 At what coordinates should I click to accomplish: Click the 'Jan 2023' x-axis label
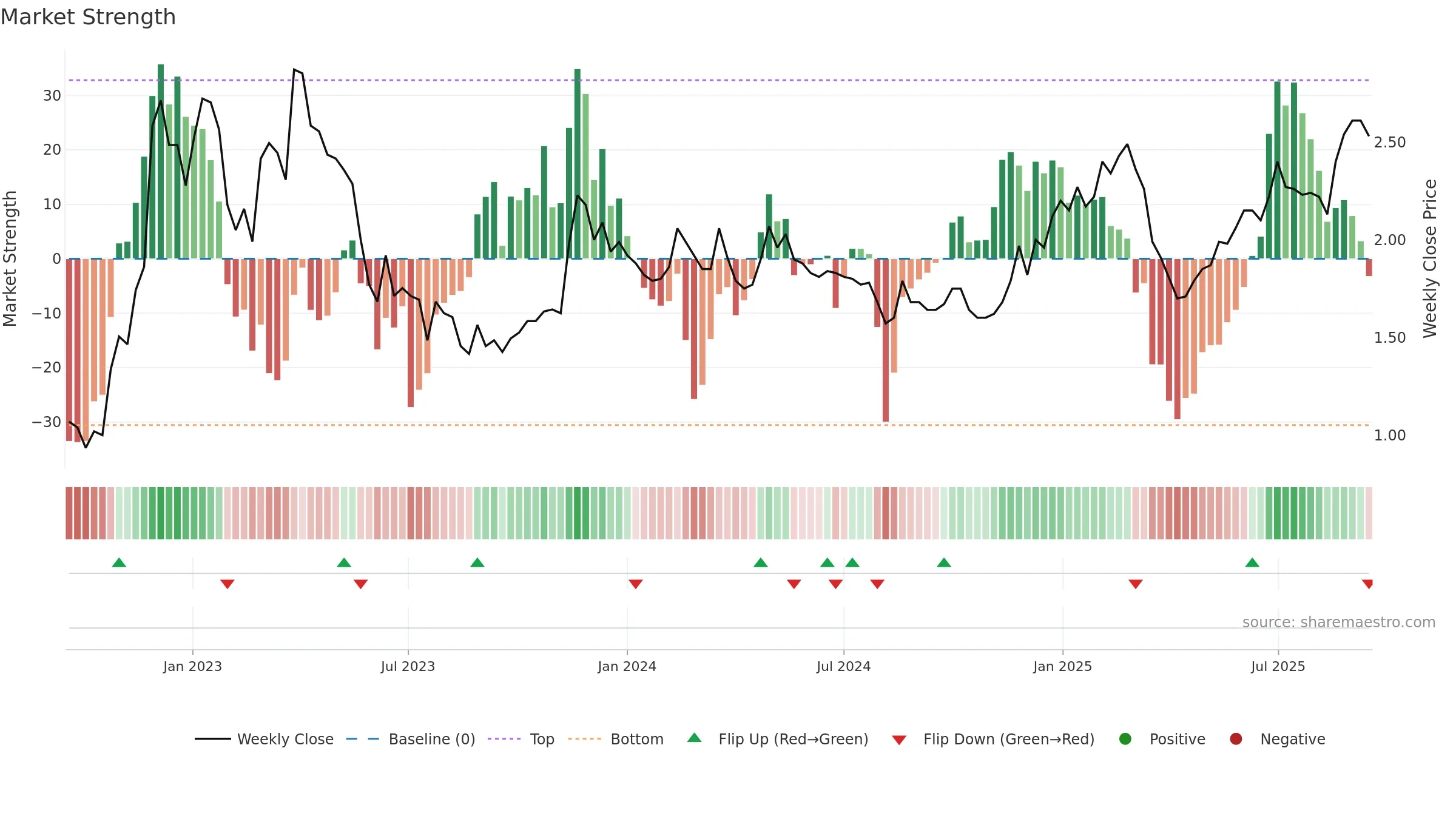click(192, 667)
